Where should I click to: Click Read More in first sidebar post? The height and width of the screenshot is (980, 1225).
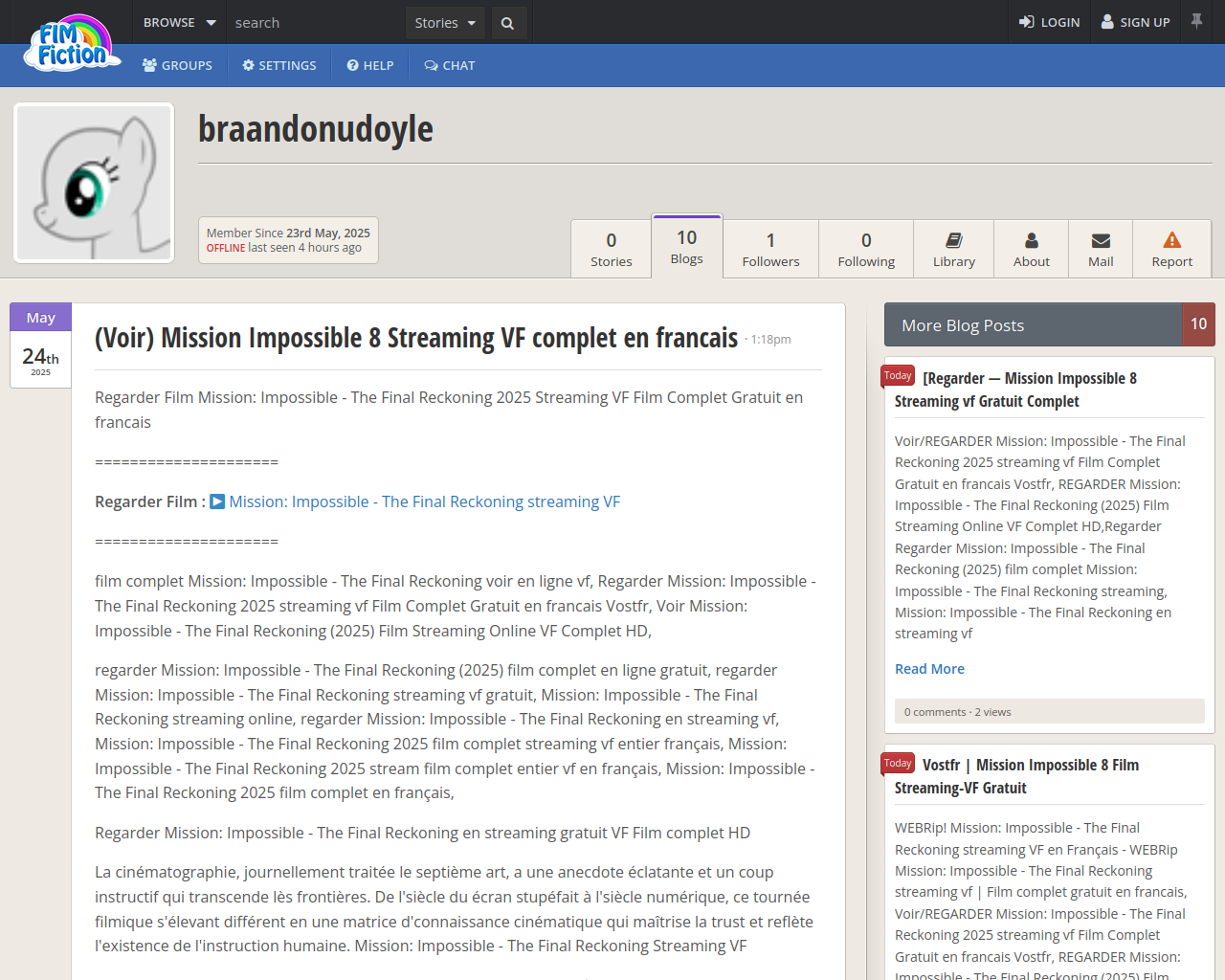(x=929, y=669)
